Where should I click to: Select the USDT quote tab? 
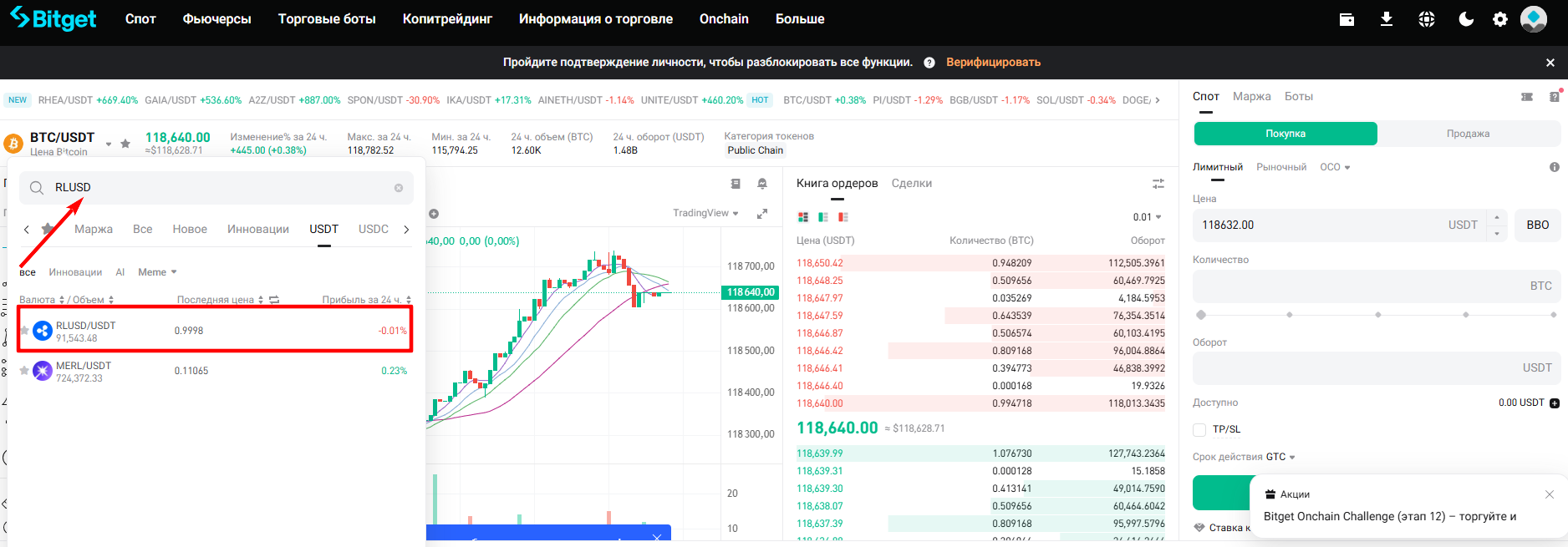tap(324, 229)
